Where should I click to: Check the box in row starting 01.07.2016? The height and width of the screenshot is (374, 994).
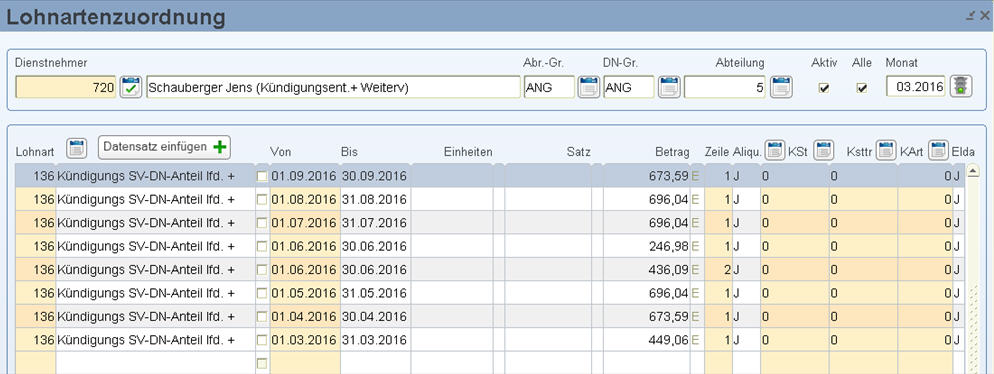262,223
